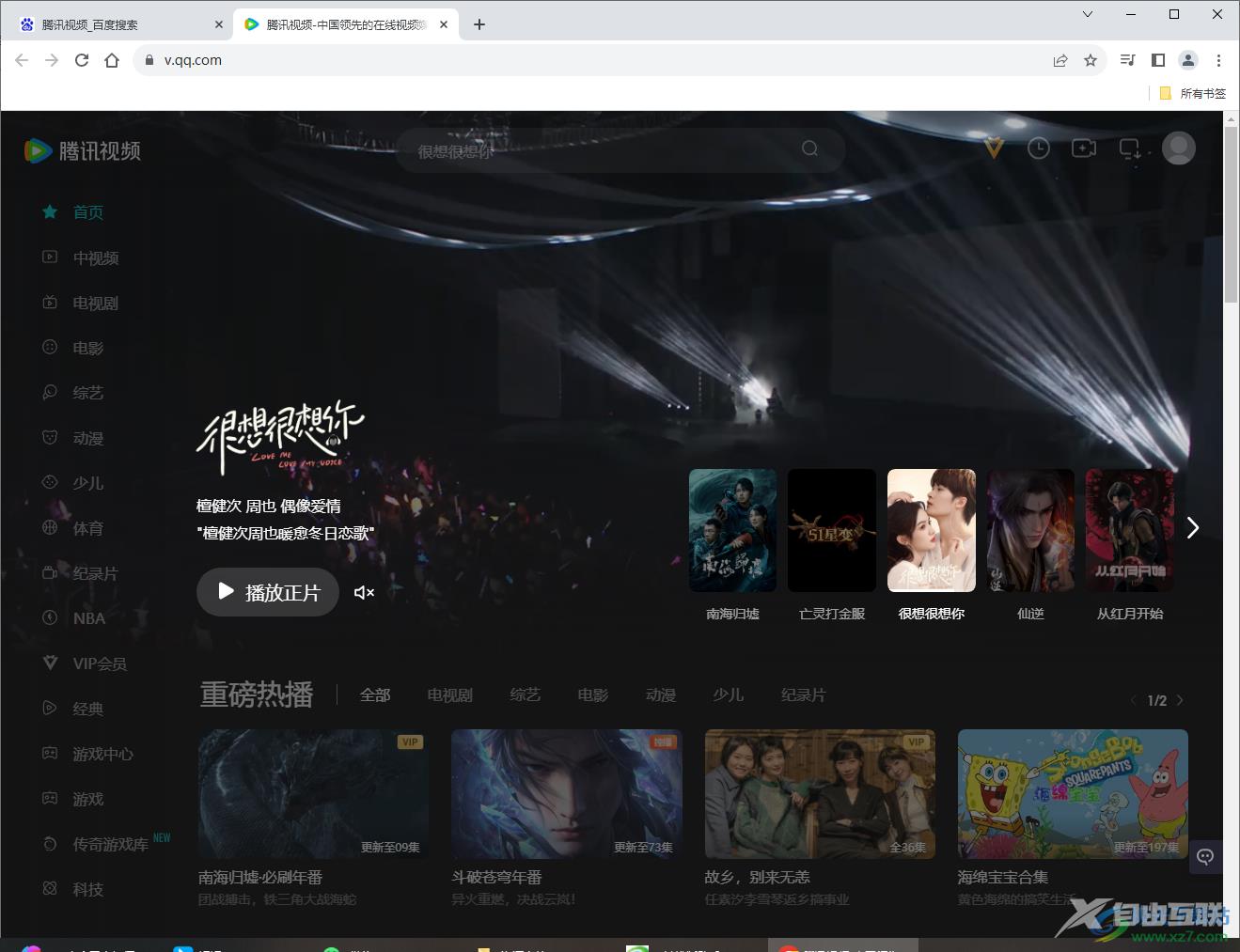Screen dimensions: 1240x952
Task: Click the 经典 sidebar icon
Action: (50, 708)
